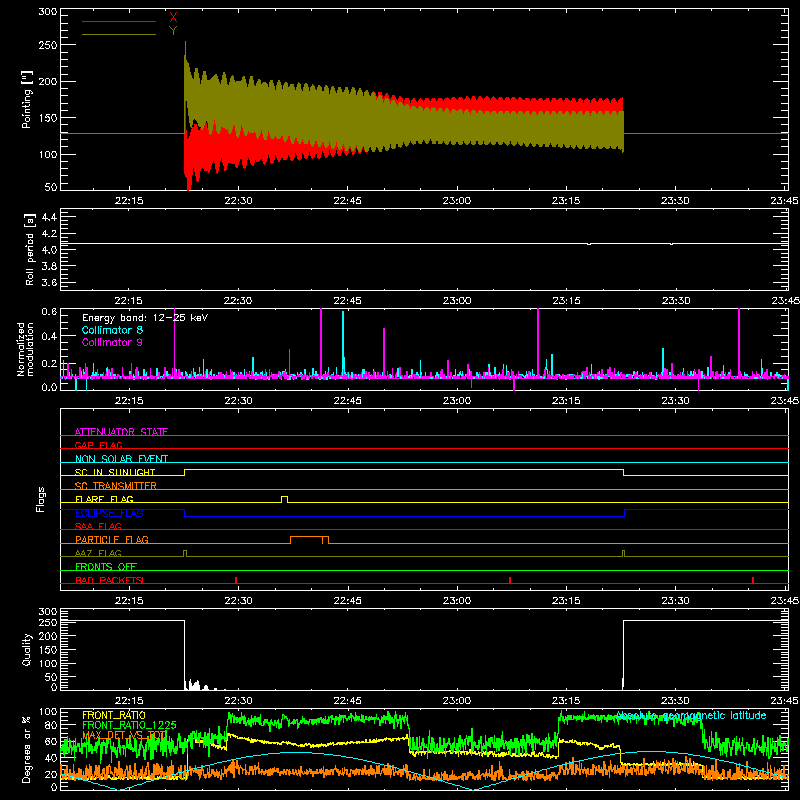
Task: Click the '0.4' modulation axis value
Action: click(49, 336)
